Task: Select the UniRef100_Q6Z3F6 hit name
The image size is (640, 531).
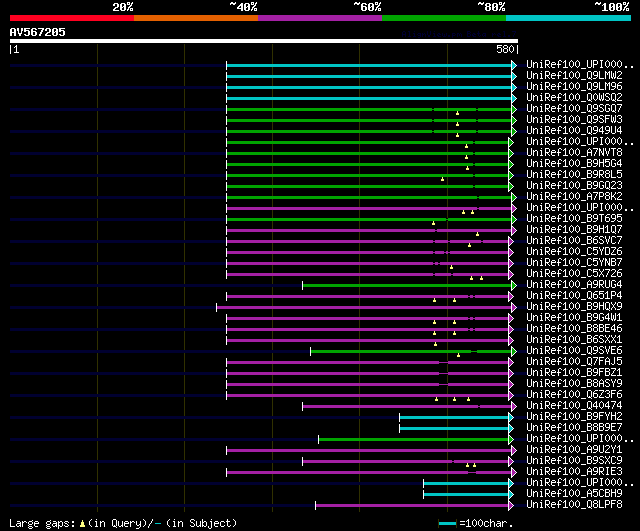Action: [x=574, y=395]
